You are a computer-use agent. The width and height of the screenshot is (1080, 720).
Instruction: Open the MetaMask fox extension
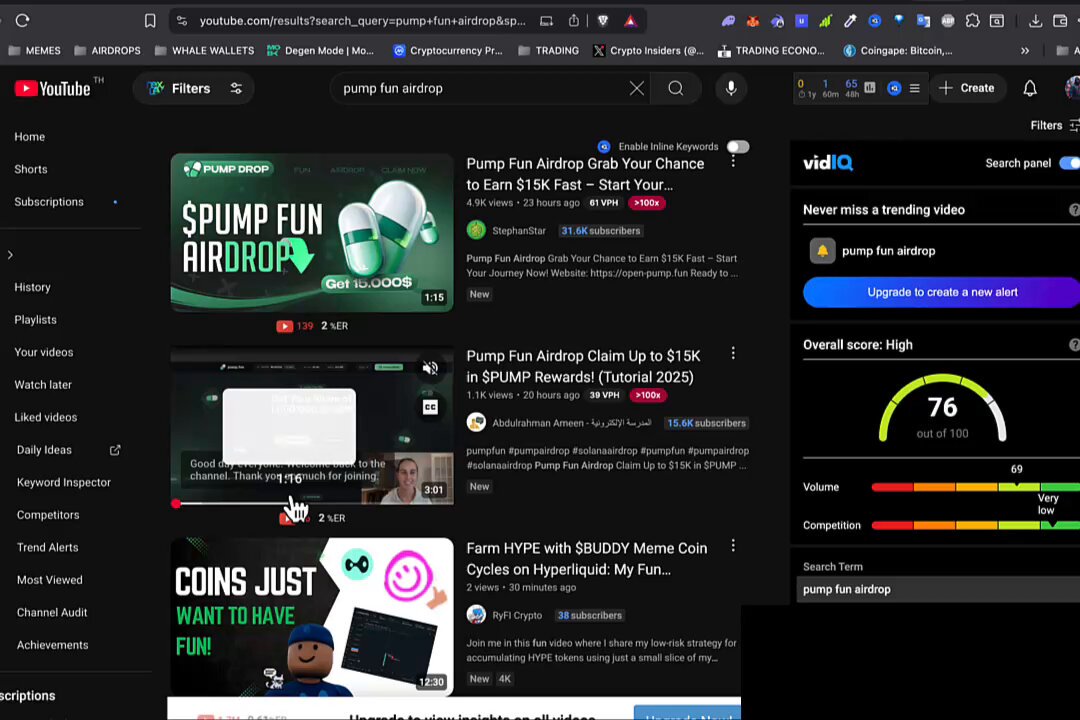coord(752,21)
